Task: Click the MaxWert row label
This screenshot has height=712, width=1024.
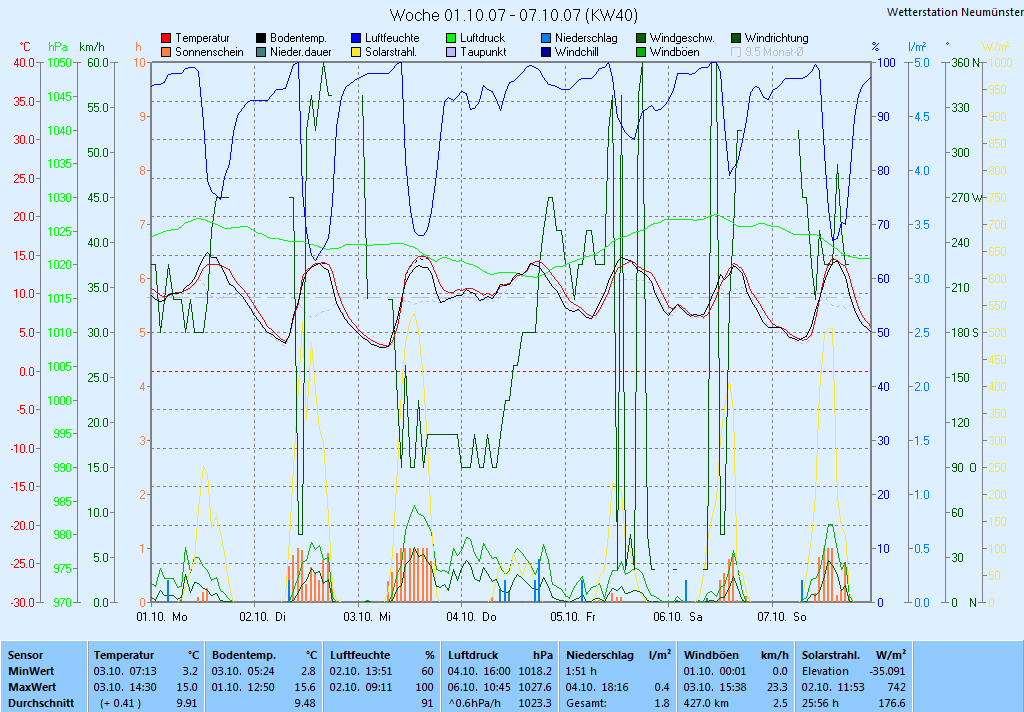Action: pyautogui.click(x=33, y=687)
